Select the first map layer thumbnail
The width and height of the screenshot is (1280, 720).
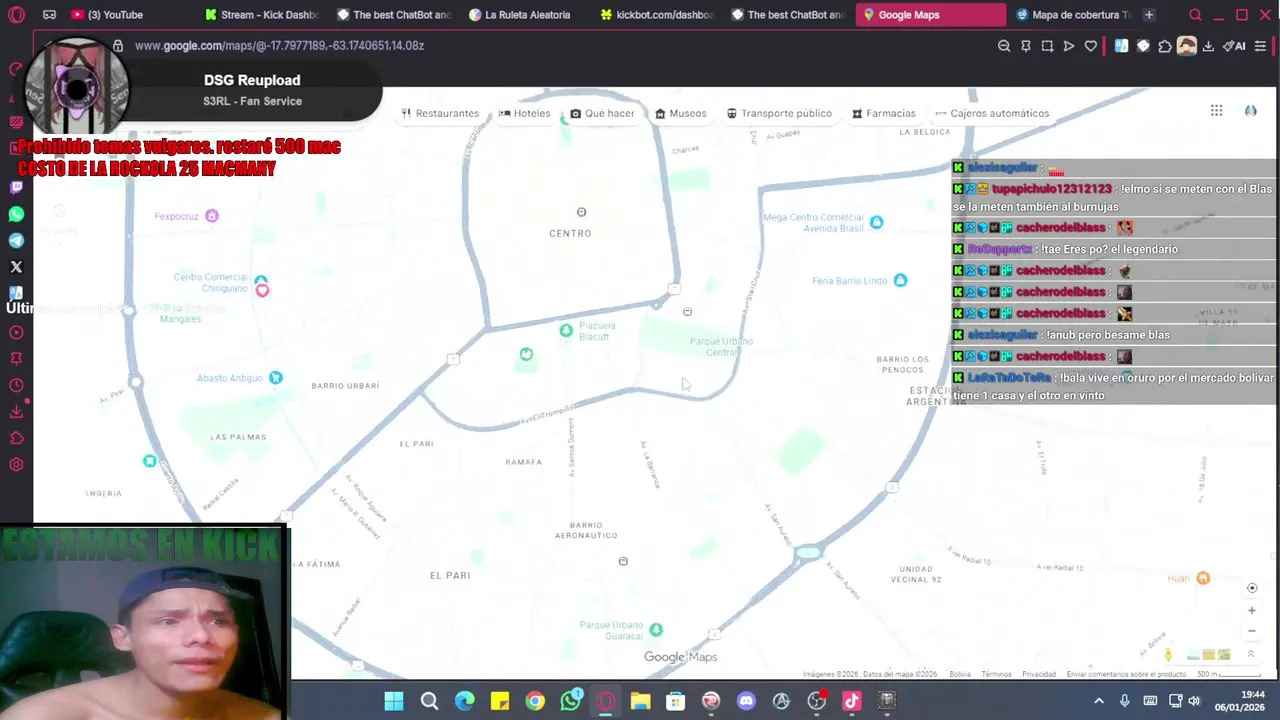pyautogui.click(x=1193, y=655)
